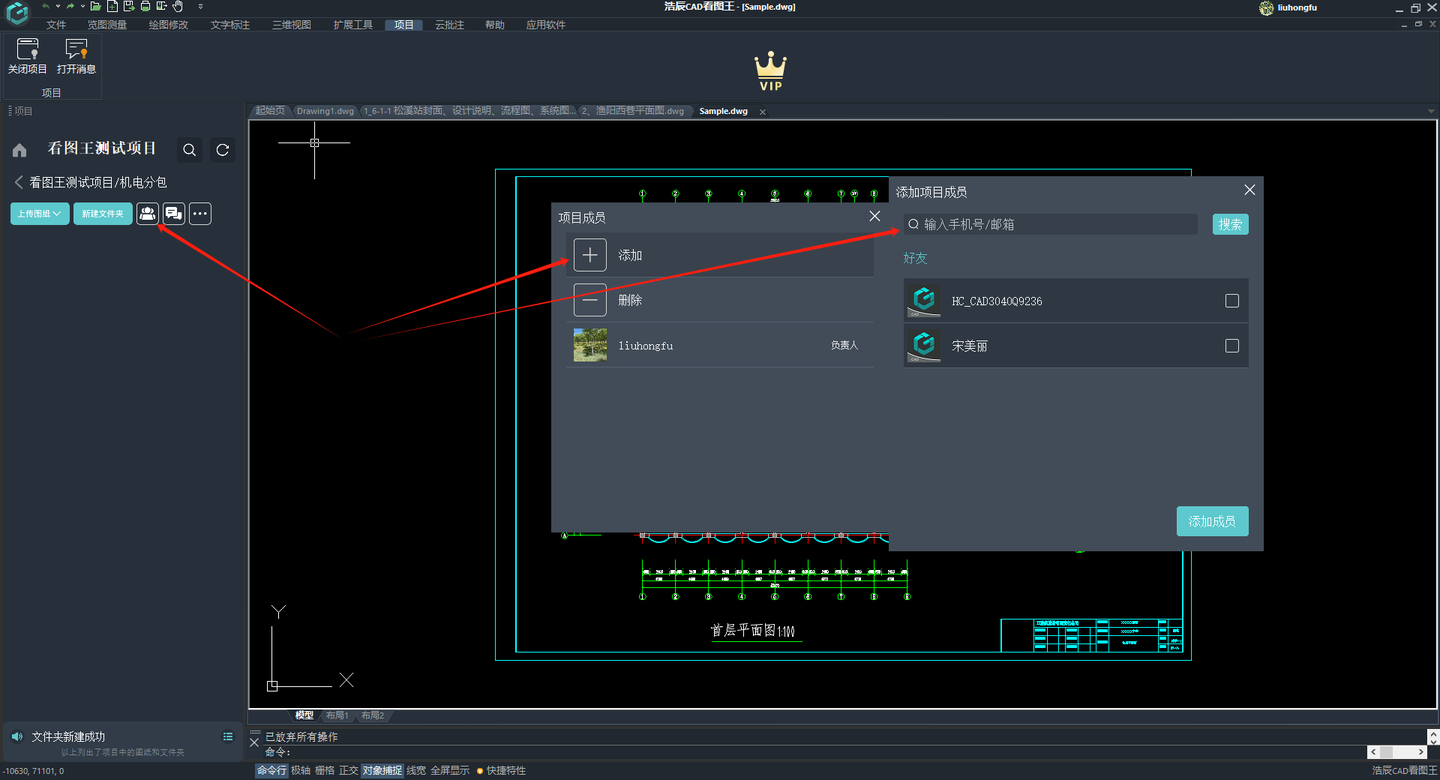Tick the checkbox for HC_CAD3040Q9236
This screenshot has width=1440, height=780.
pos(1232,301)
